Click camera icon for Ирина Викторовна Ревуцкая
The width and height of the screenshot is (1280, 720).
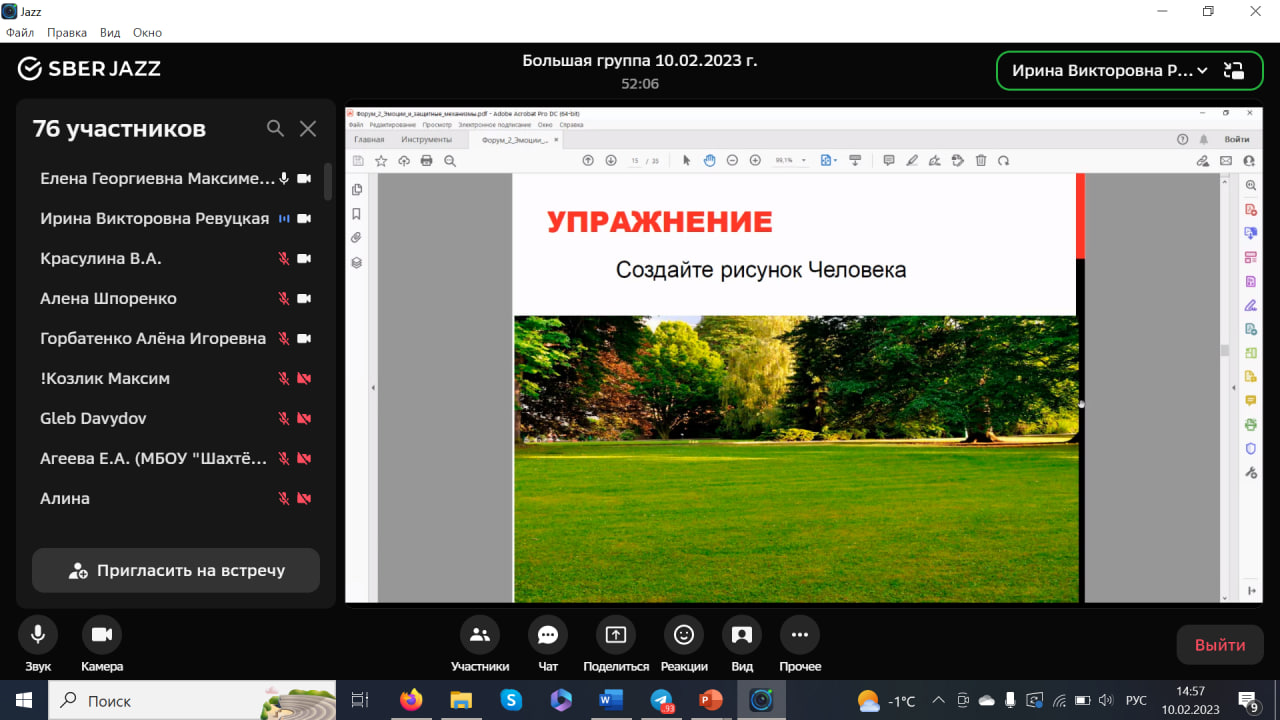pyautogui.click(x=304, y=218)
